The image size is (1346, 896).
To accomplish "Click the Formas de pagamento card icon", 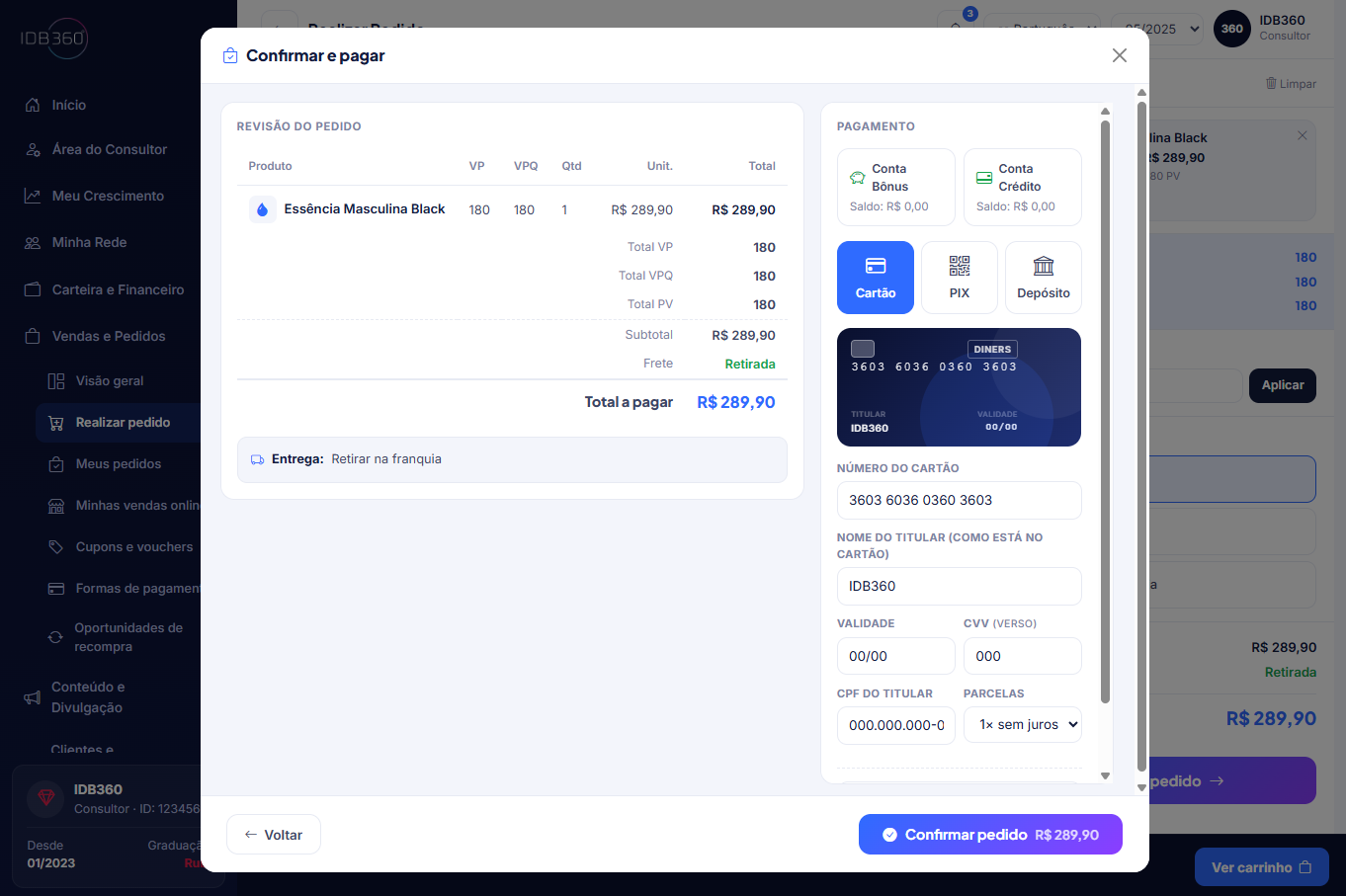I will tap(56, 588).
